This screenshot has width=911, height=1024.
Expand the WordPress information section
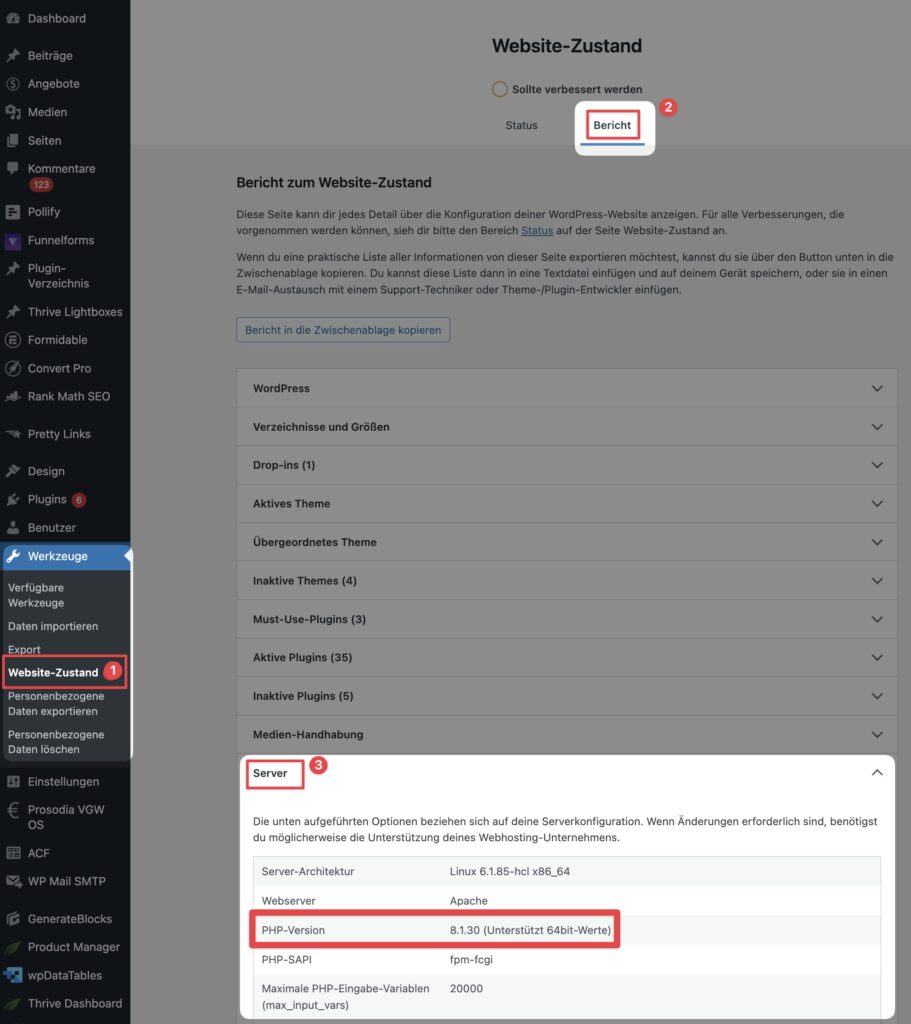tap(566, 388)
